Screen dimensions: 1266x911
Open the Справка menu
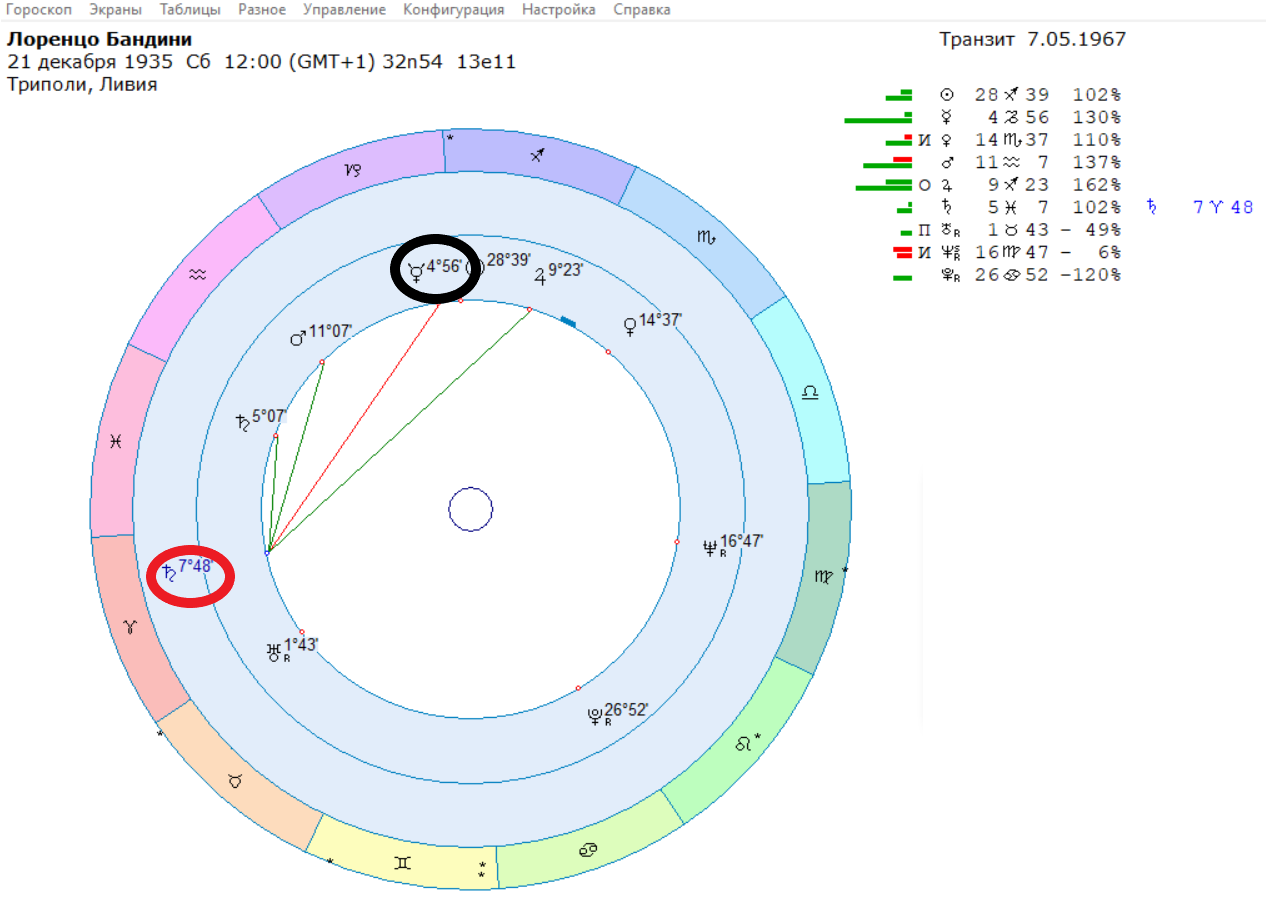(x=642, y=9)
